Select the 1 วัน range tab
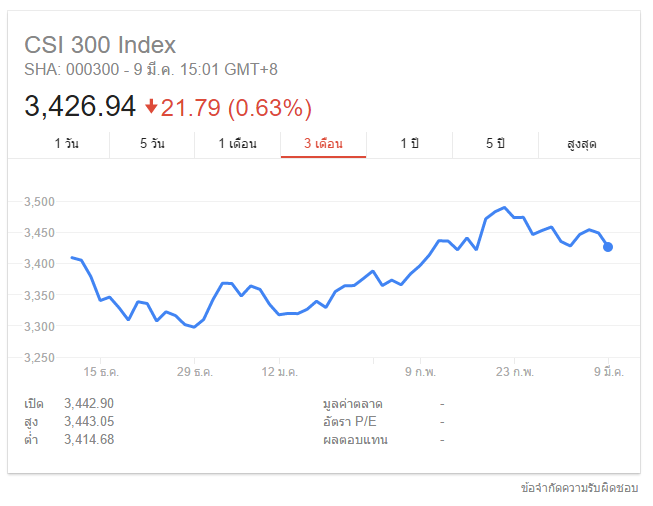This screenshot has width=653, height=506. tap(66, 144)
